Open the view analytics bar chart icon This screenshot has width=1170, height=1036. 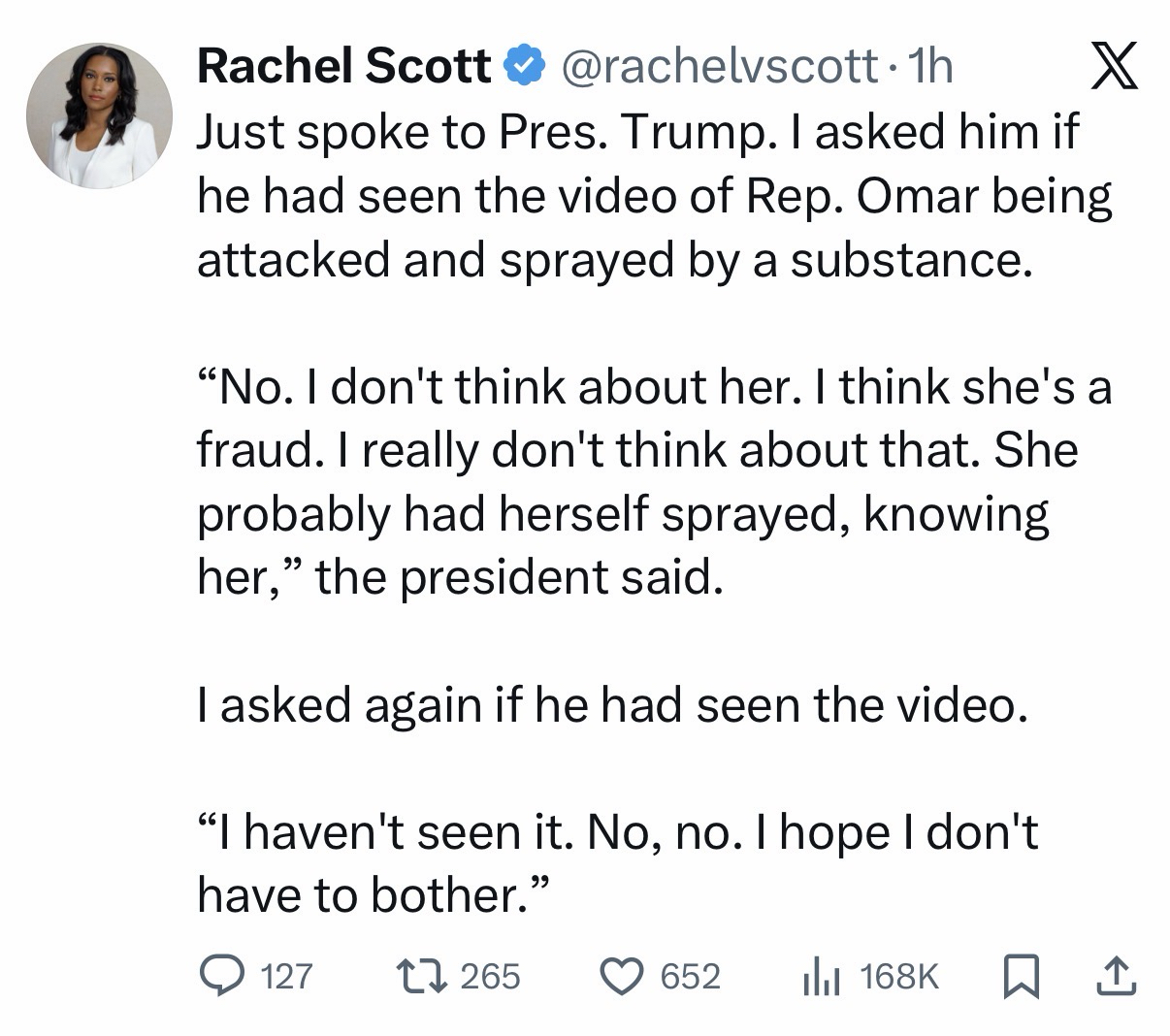coord(821,977)
